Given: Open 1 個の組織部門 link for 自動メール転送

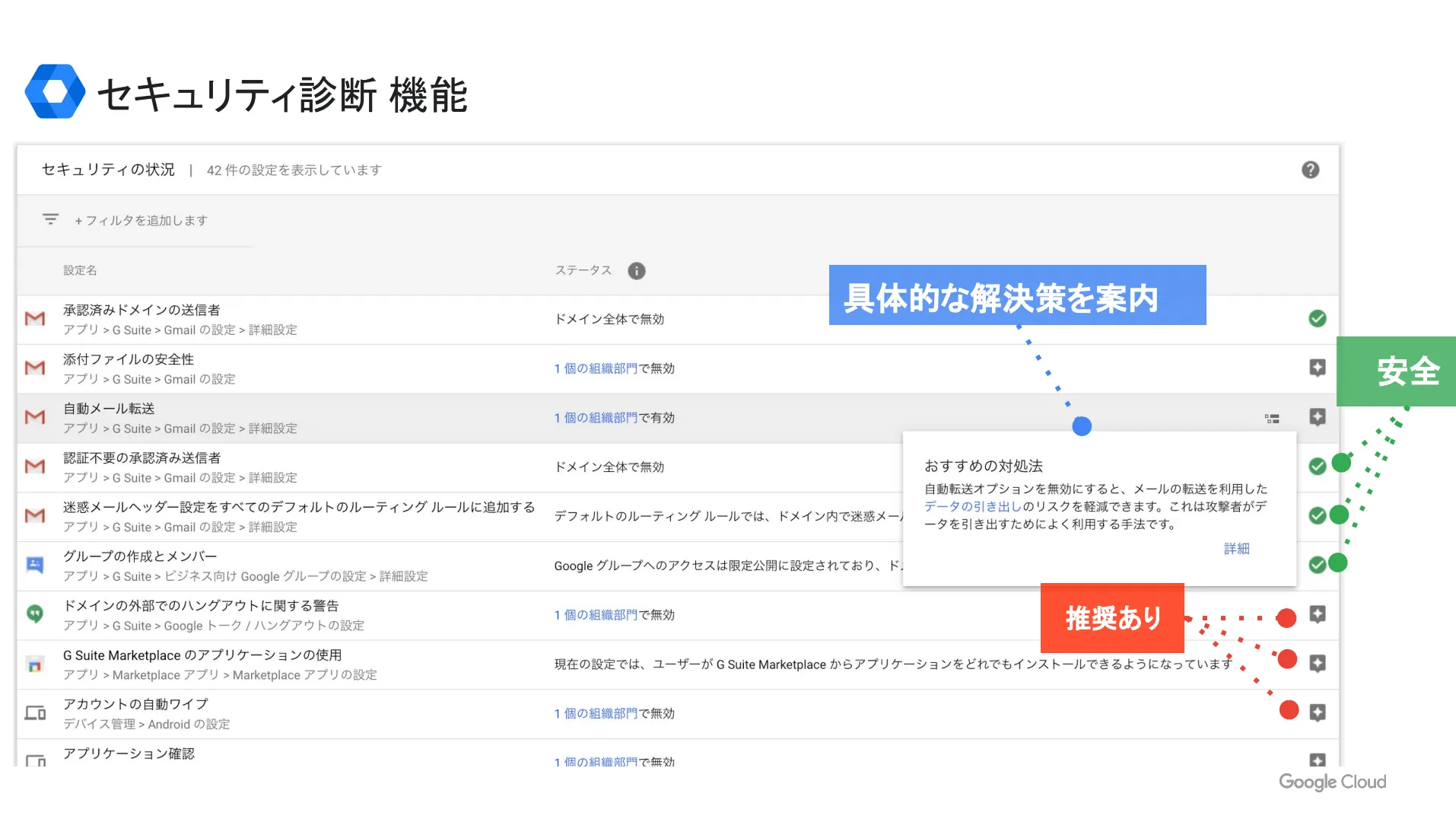Looking at the screenshot, I should point(596,418).
